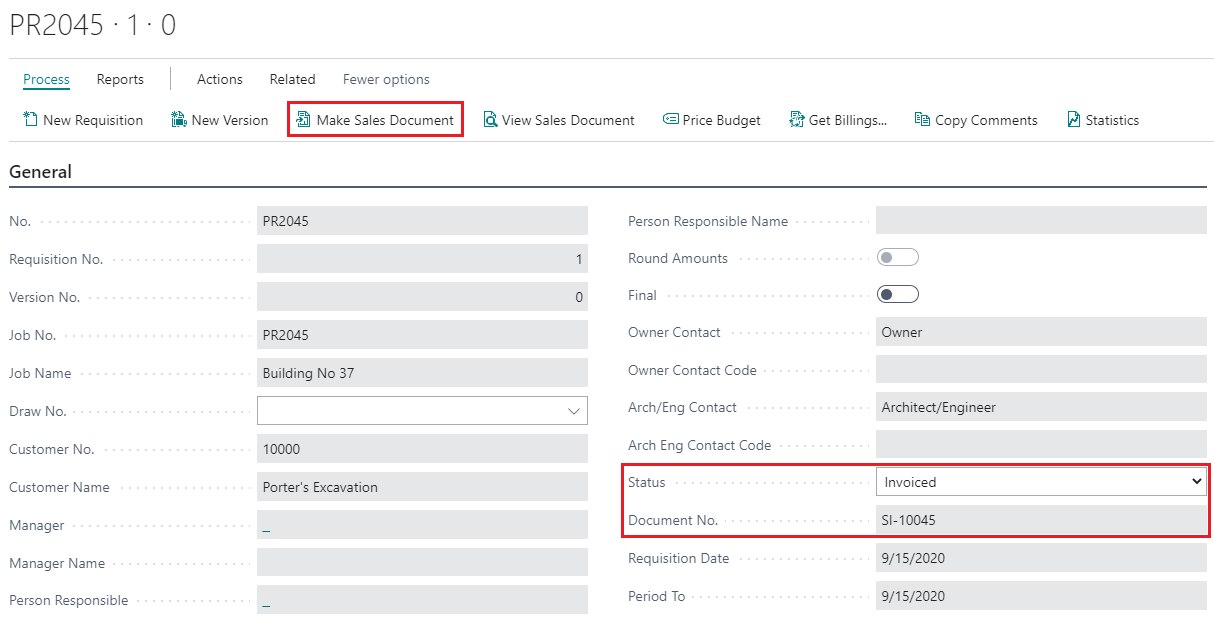Collapse the General section header
This screenshot has width=1214, height=620.
pos(41,172)
